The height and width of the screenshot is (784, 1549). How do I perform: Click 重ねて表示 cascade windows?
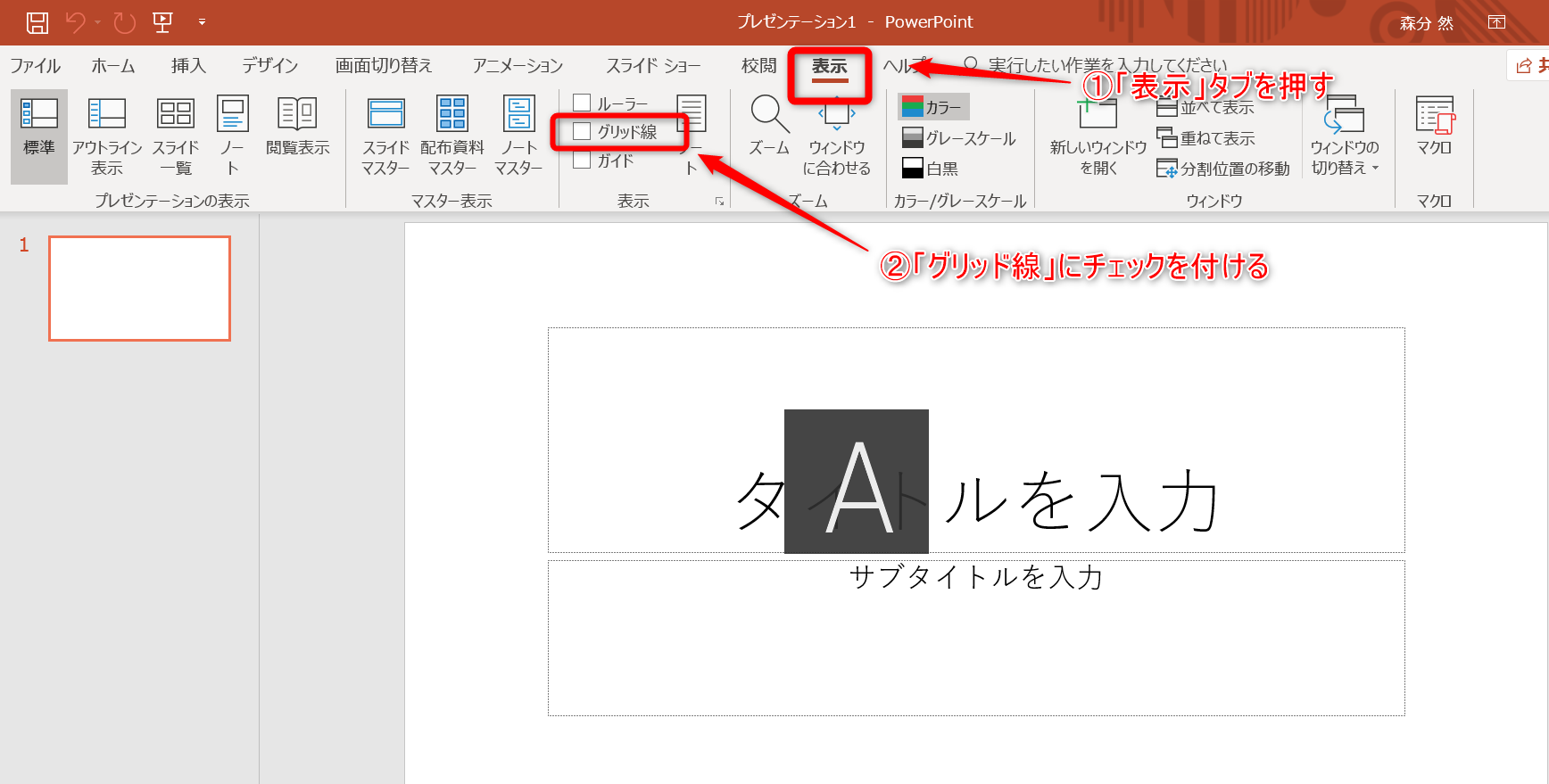1206,138
